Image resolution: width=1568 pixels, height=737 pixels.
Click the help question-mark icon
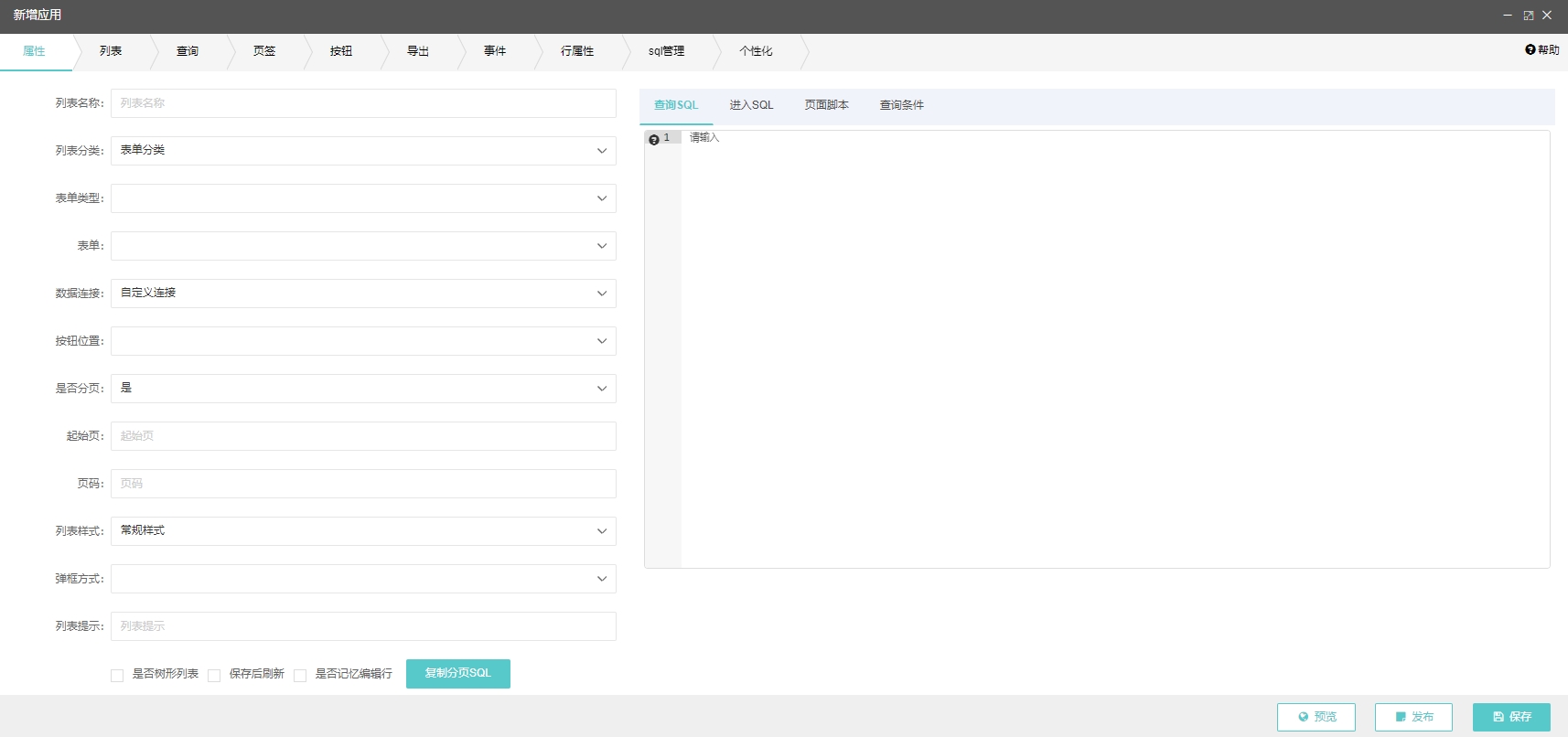pyautogui.click(x=1530, y=50)
